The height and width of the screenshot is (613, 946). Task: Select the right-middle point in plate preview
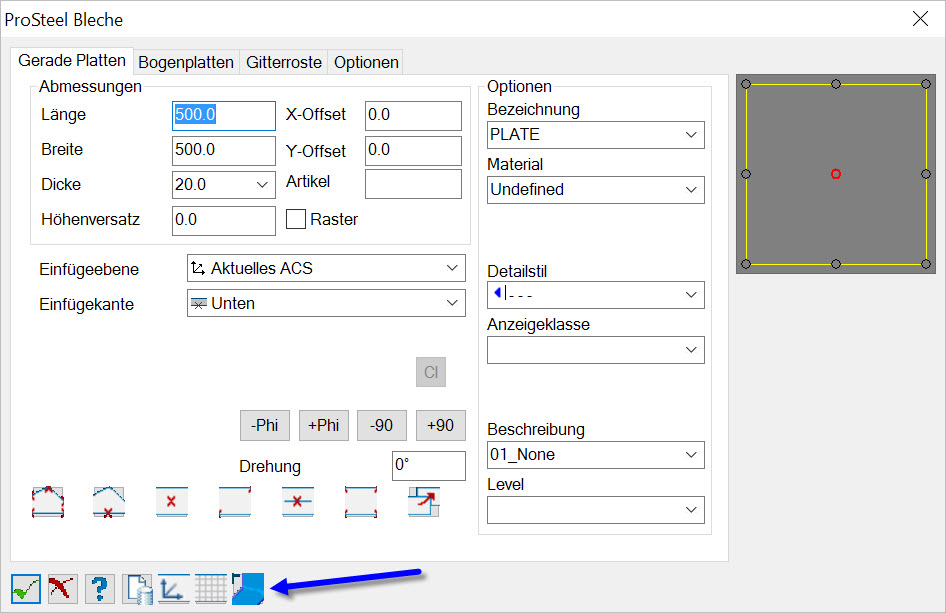tap(926, 174)
